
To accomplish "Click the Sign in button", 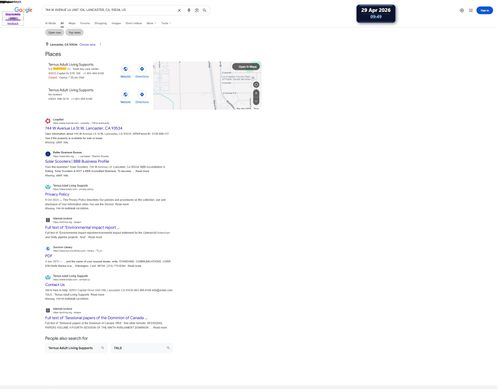I will [x=485, y=10].
